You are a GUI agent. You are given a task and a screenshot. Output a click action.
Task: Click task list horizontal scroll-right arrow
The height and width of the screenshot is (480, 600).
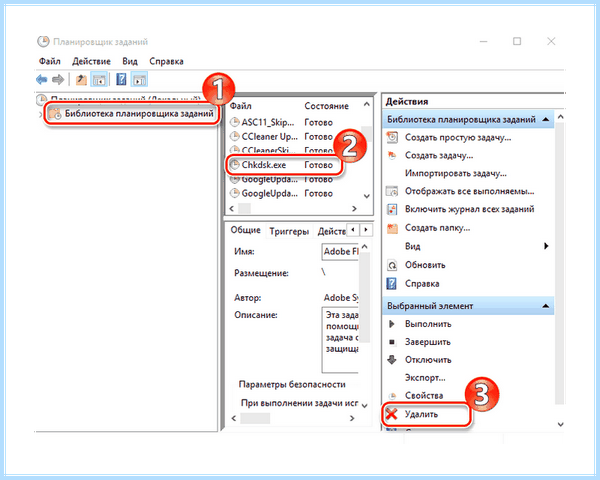point(354,209)
